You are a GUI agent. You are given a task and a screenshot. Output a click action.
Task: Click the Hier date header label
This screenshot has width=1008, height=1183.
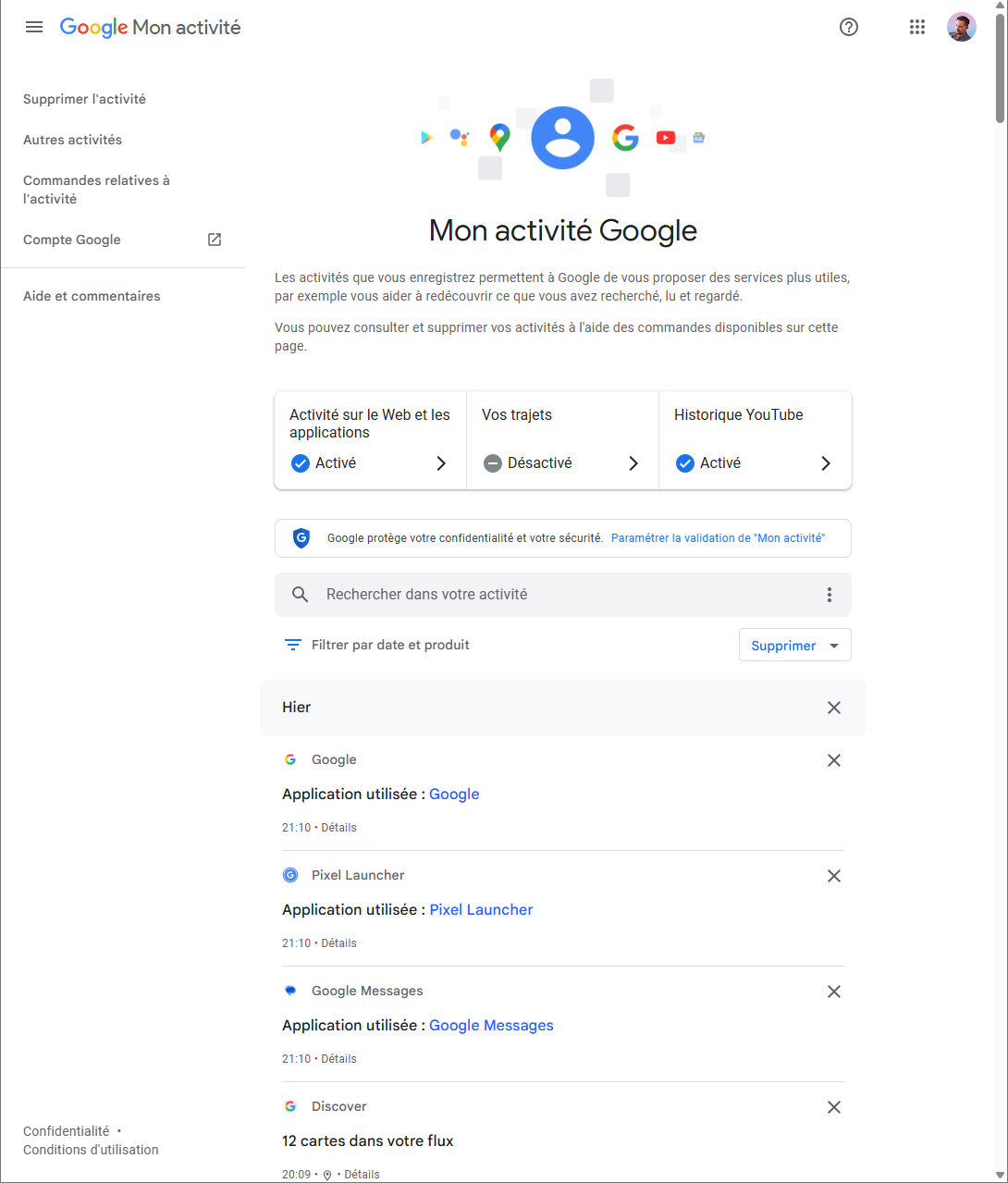[x=297, y=708]
